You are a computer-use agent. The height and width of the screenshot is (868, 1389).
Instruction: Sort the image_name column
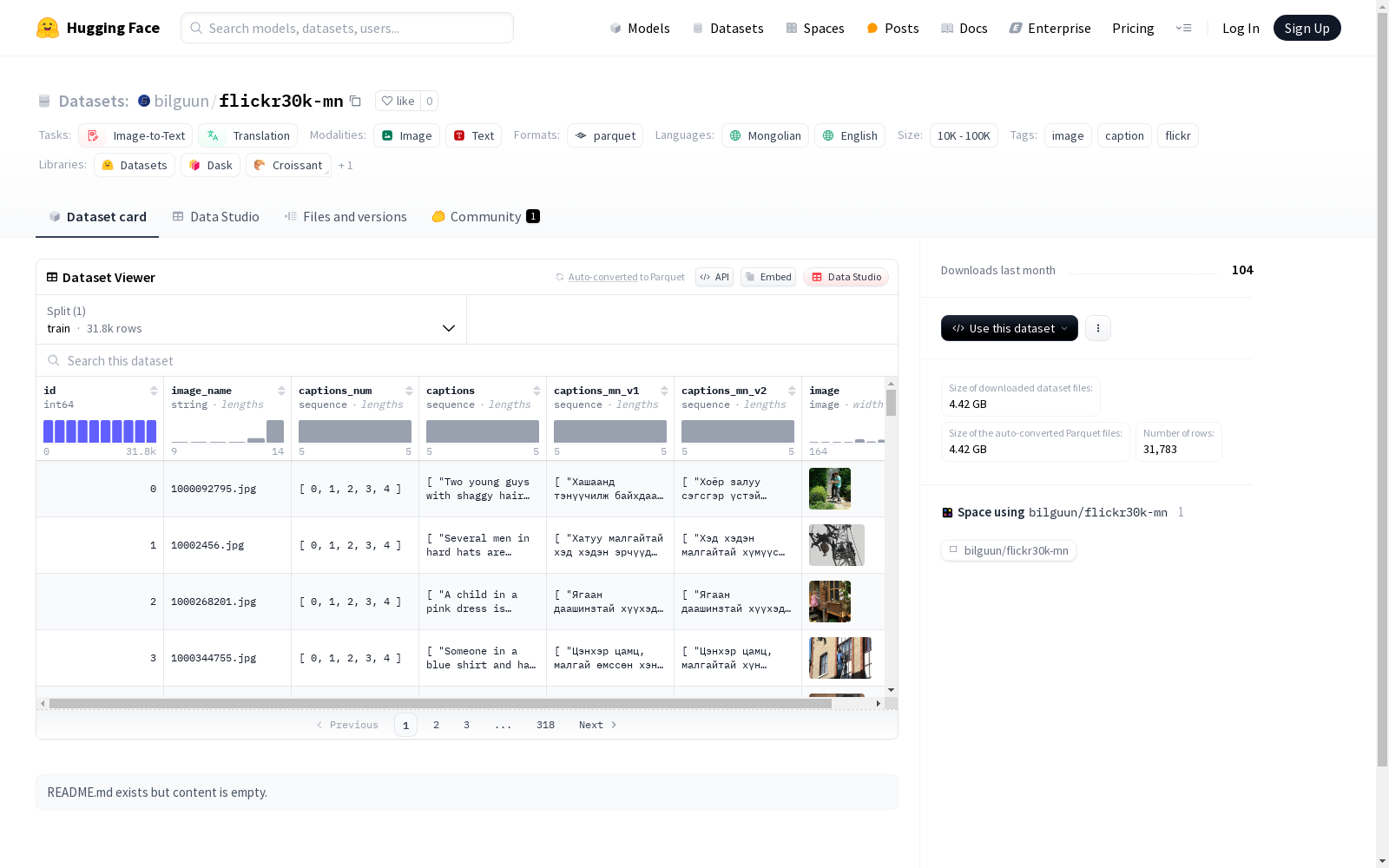coord(281,391)
